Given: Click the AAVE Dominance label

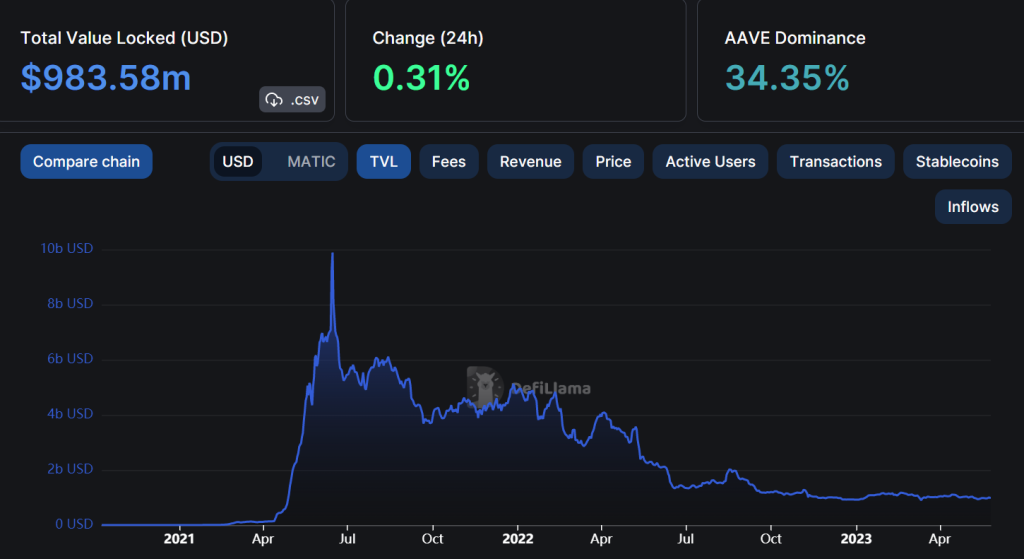Looking at the screenshot, I should (795, 38).
